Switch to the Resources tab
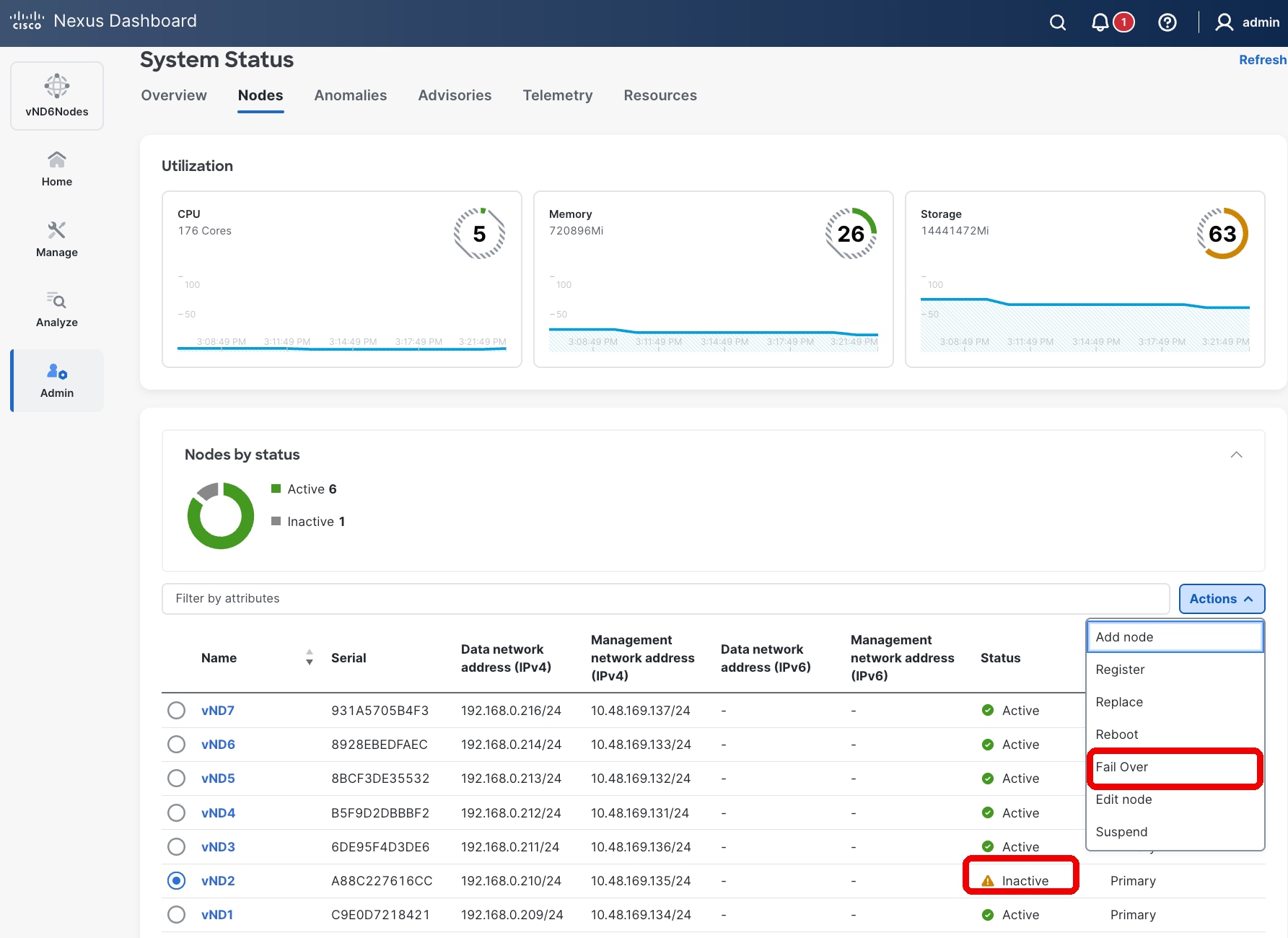The height and width of the screenshot is (938, 1288). tap(660, 95)
